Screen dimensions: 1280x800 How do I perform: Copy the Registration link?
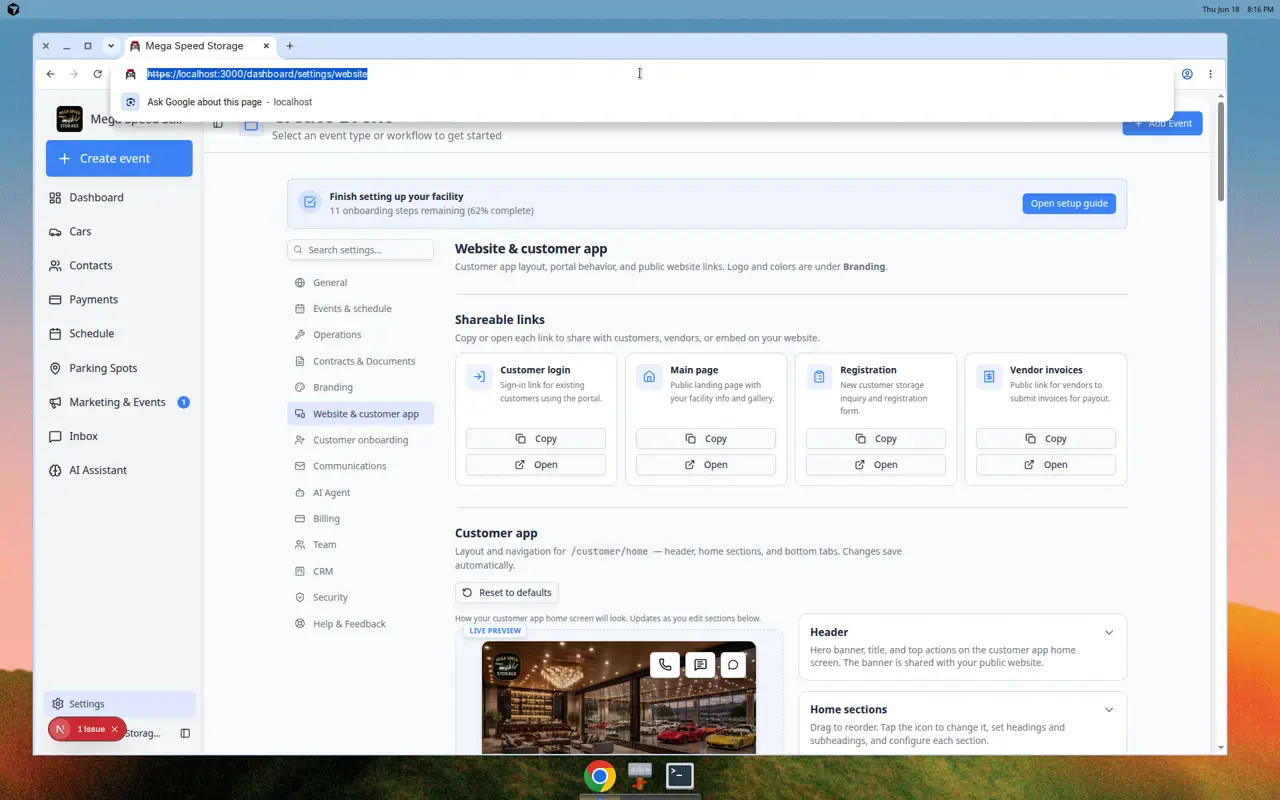(876, 439)
